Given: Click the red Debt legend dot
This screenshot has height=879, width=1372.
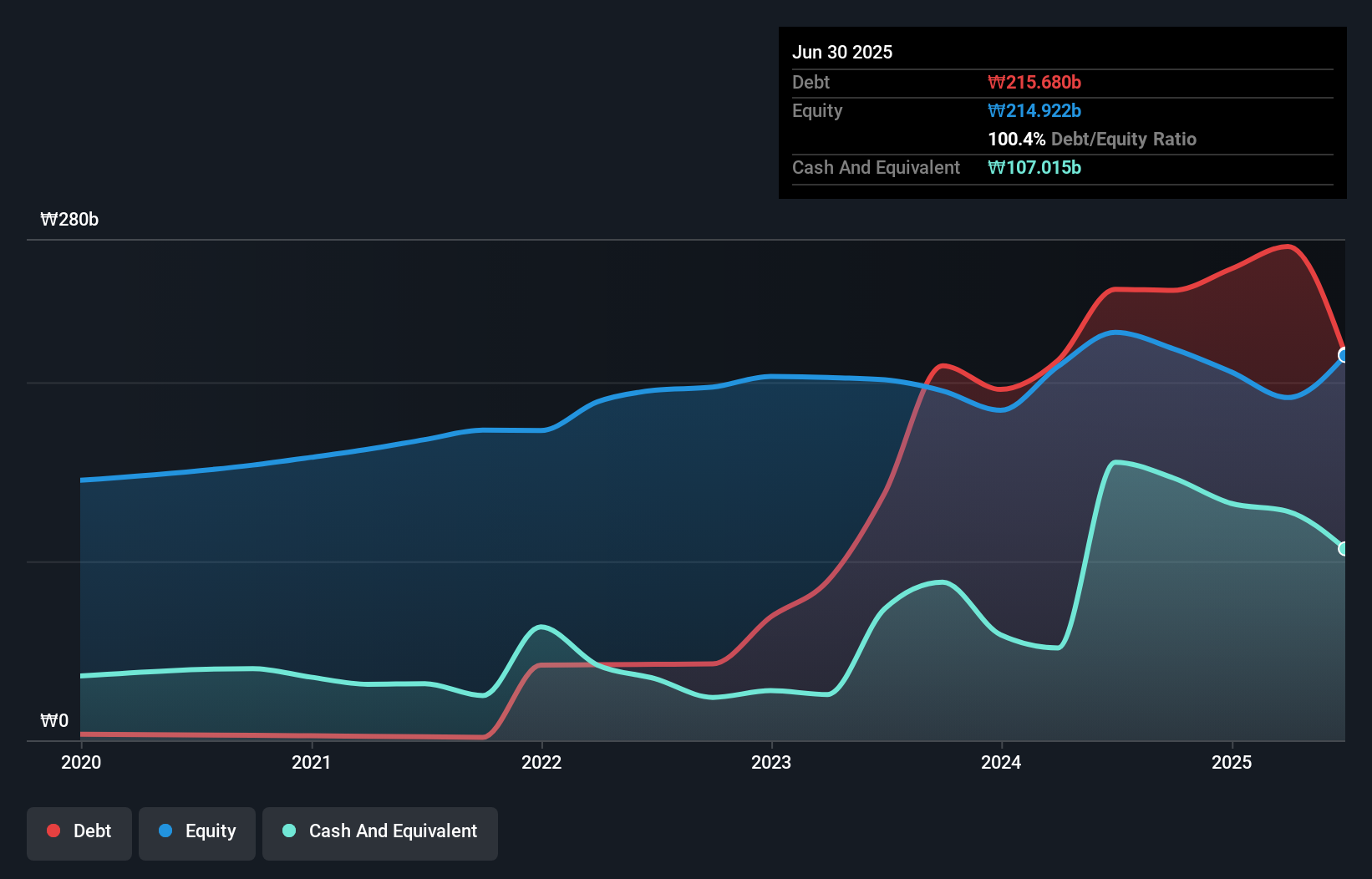Looking at the screenshot, I should coord(52,831).
